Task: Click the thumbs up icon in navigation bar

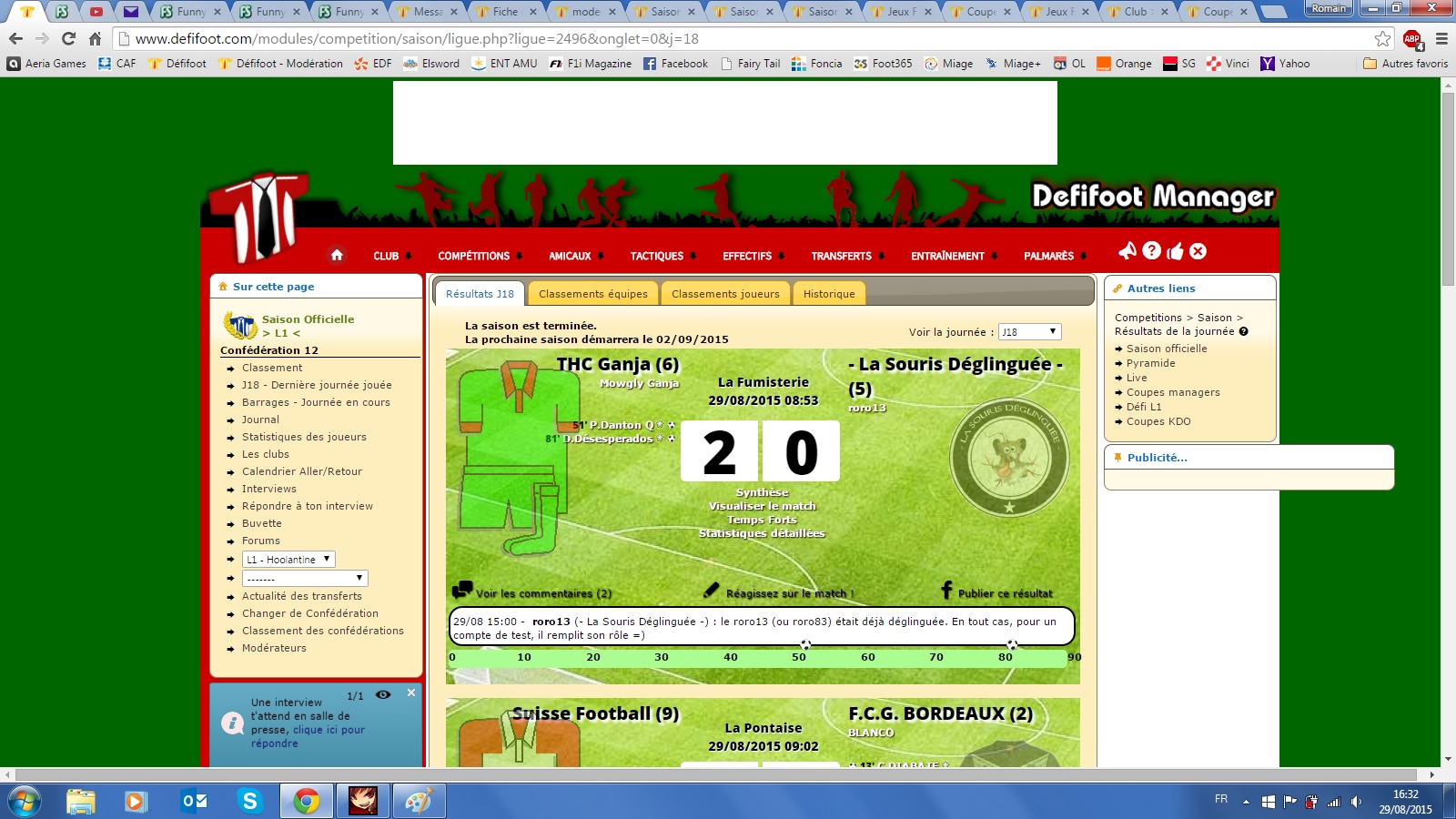Action: pos(1175,251)
